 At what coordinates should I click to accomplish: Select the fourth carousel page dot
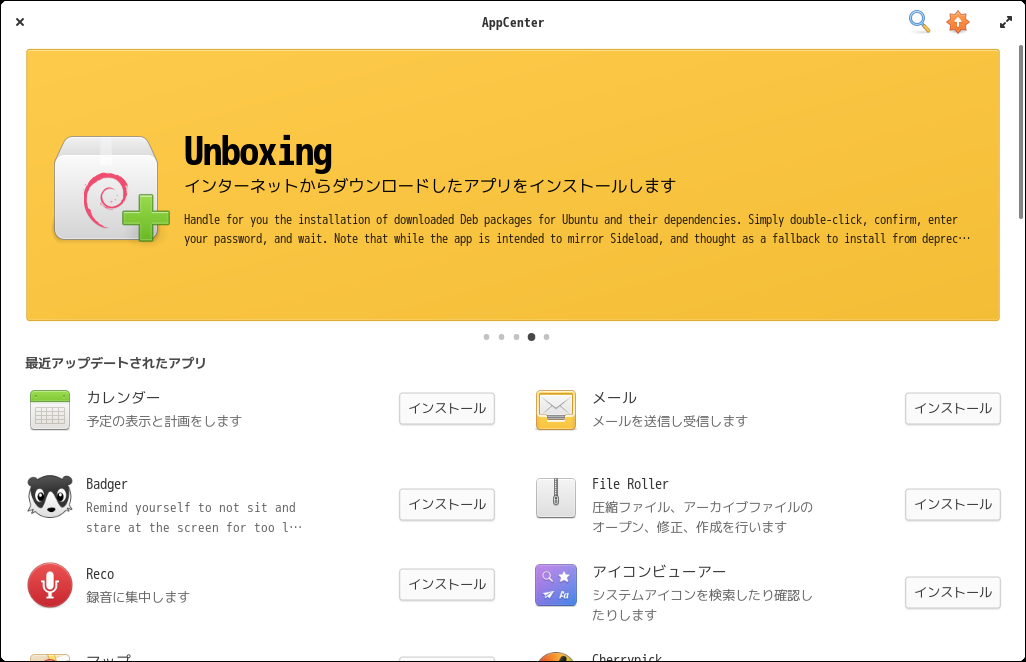pyautogui.click(x=531, y=337)
